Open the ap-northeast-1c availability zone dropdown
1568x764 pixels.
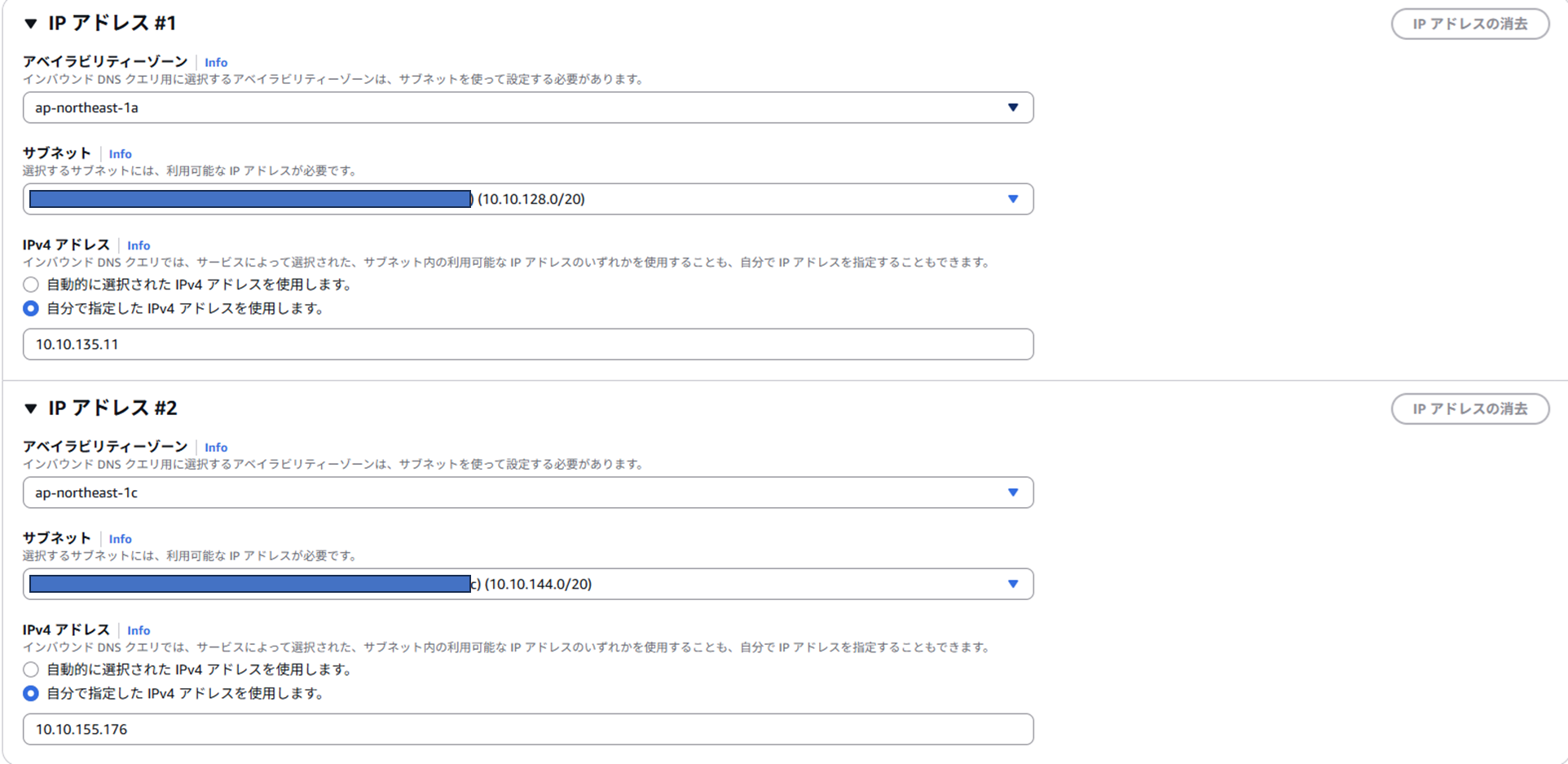pyautogui.click(x=528, y=492)
